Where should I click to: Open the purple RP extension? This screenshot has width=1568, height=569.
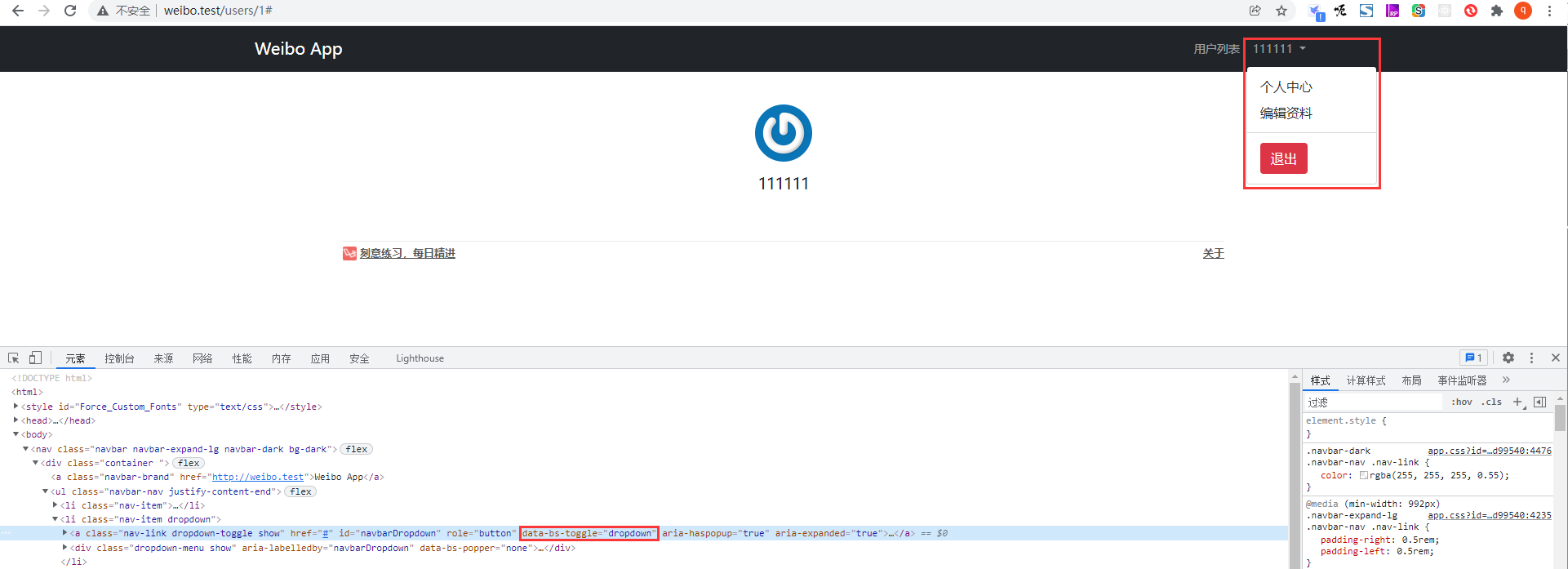click(1393, 11)
